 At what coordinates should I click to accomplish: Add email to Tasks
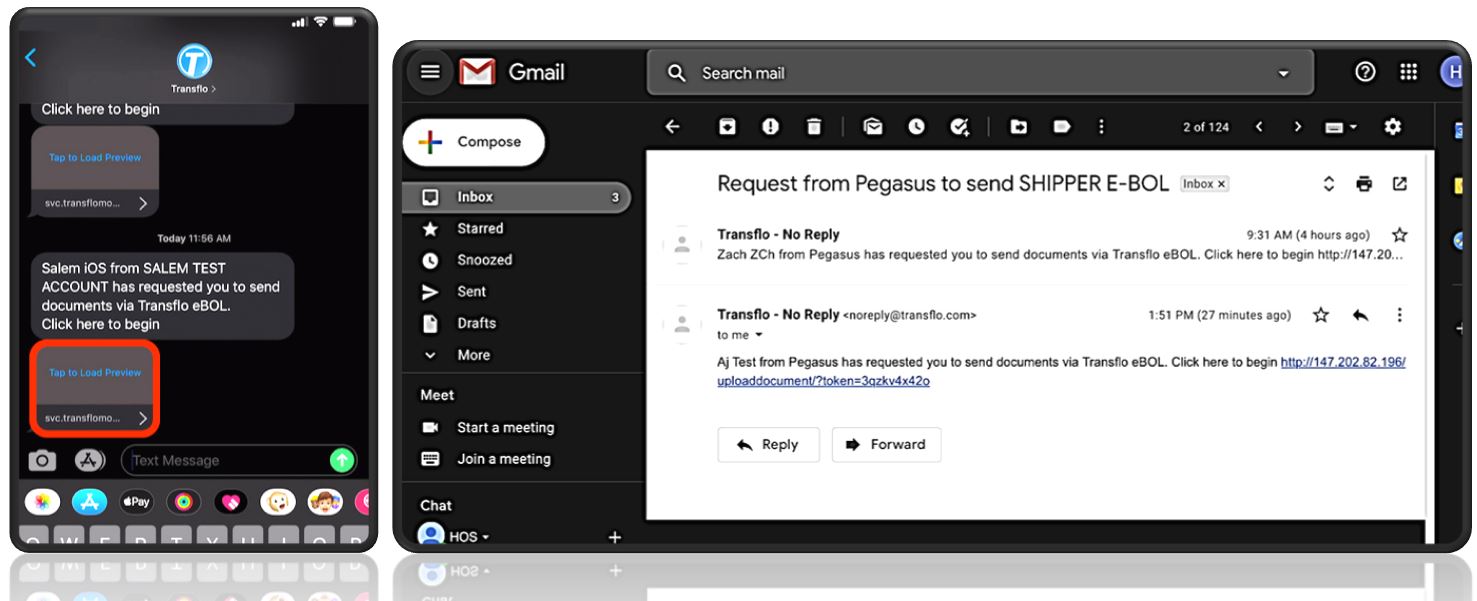[x=960, y=127]
